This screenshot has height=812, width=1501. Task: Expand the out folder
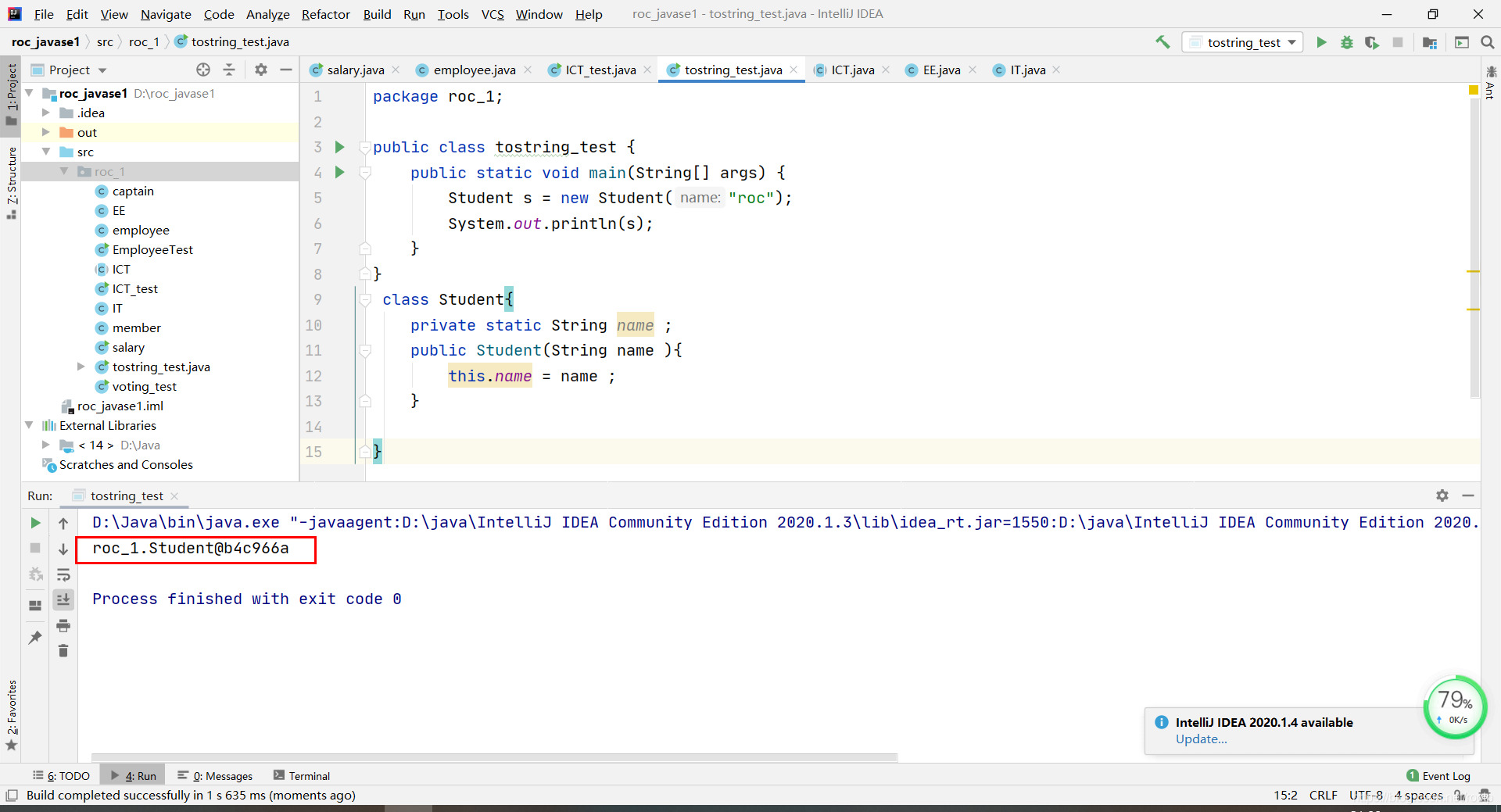(46, 132)
